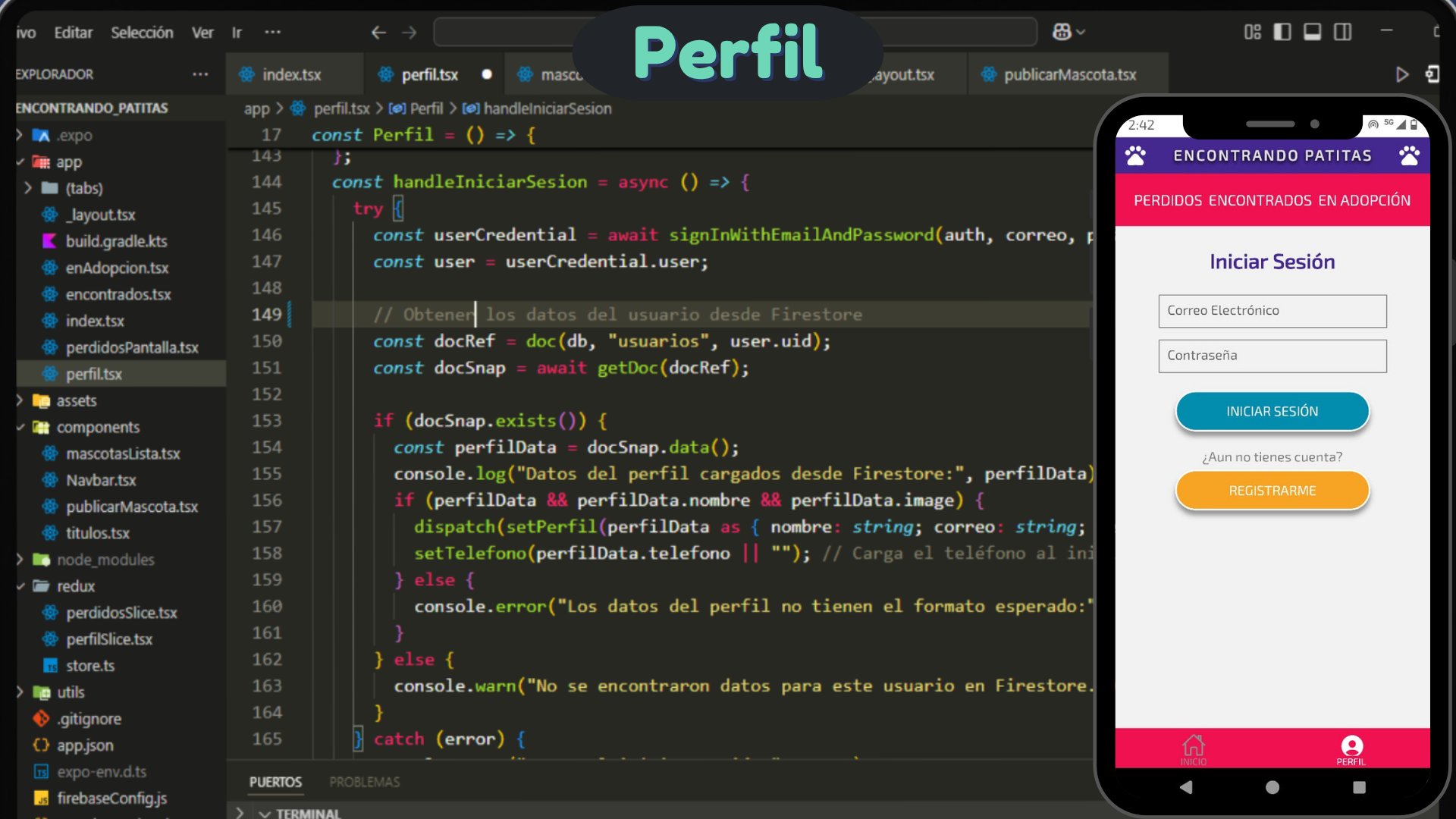This screenshot has height=819, width=1456.
Task: Click the navigate forward arrow
Action: click(409, 33)
